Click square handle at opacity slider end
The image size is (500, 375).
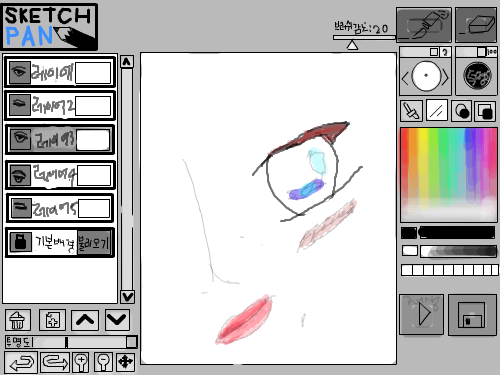(x=132, y=342)
